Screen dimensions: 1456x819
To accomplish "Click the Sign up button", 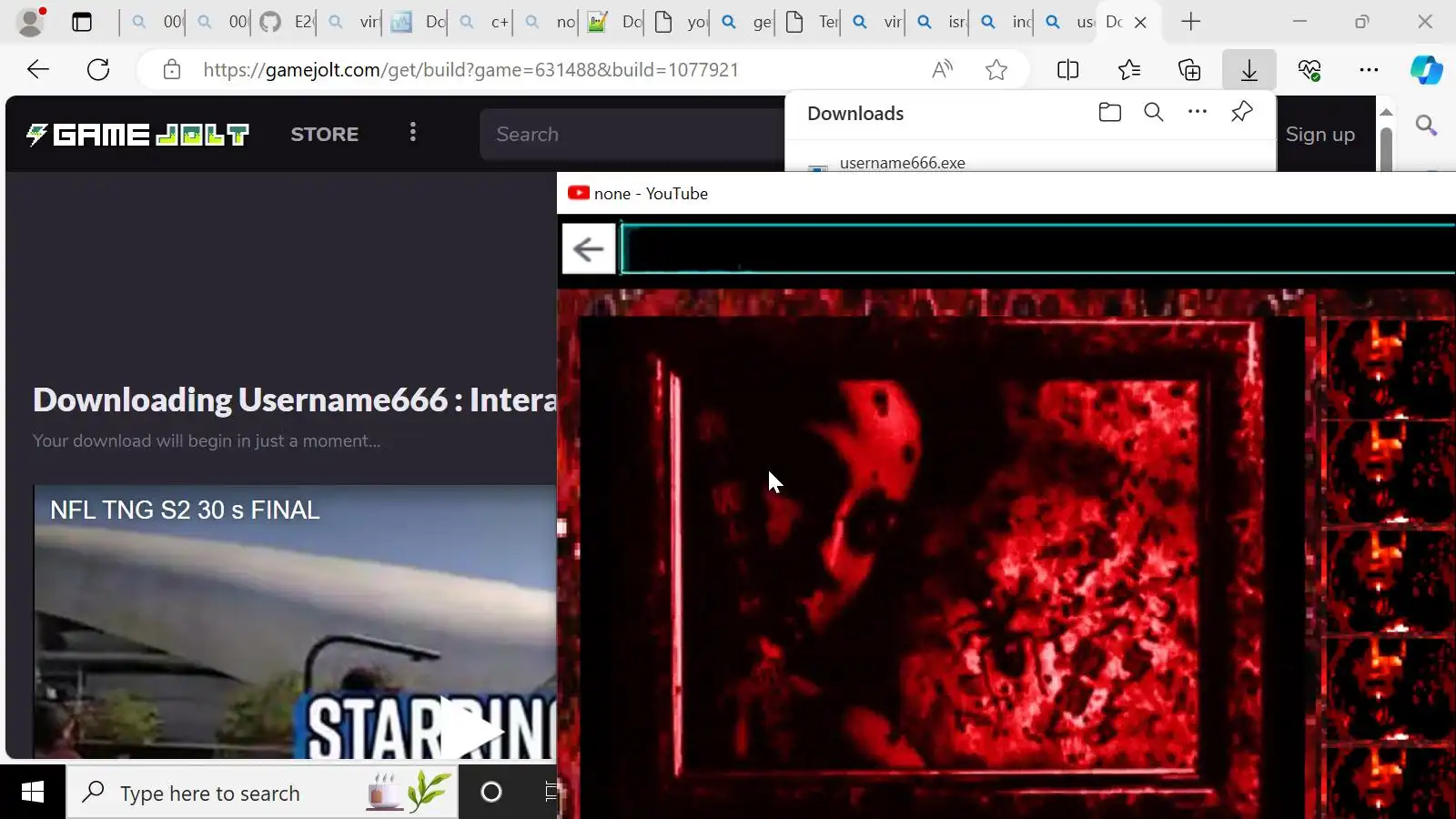I will [x=1320, y=135].
